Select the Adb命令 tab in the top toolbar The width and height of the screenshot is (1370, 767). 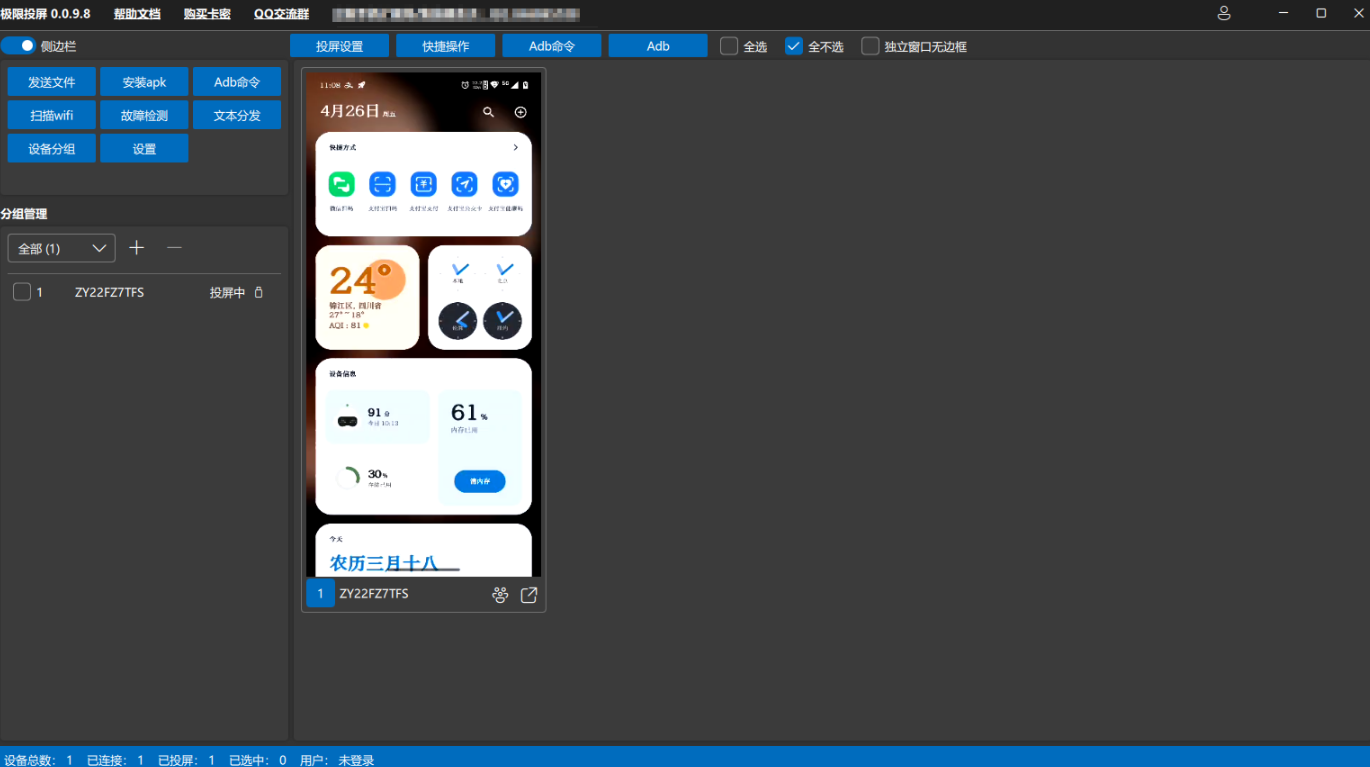coord(552,46)
